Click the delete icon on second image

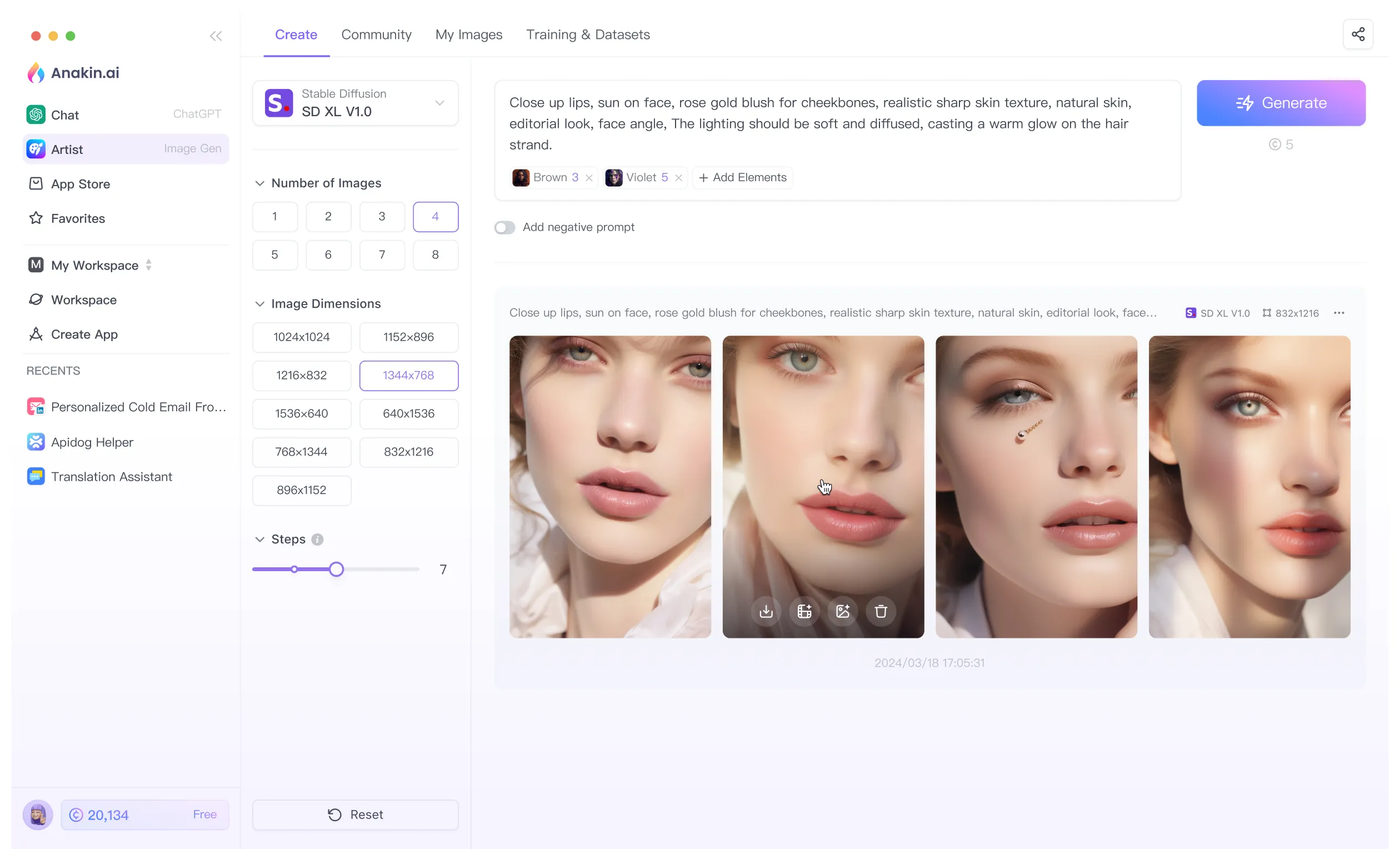point(880,611)
